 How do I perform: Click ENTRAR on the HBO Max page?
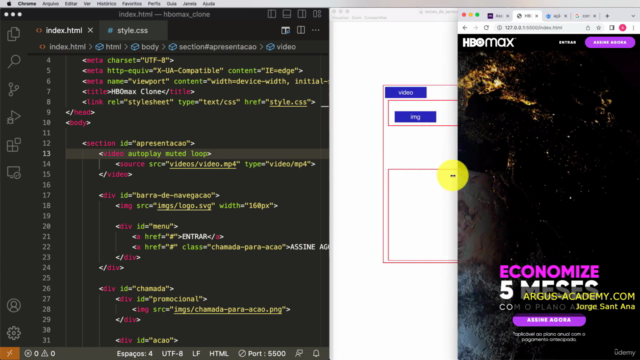[567, 42]
